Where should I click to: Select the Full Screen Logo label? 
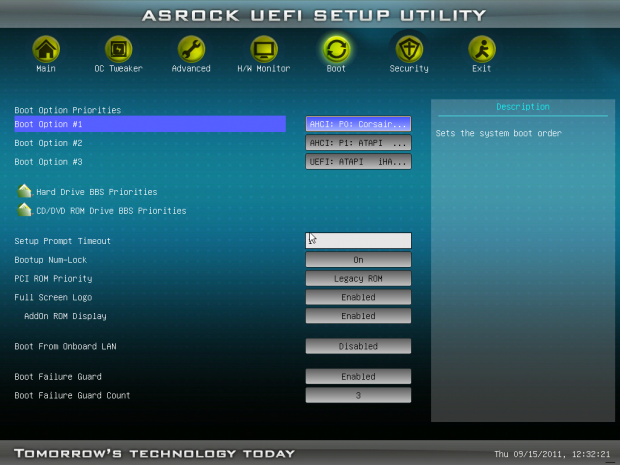(53, 297)
